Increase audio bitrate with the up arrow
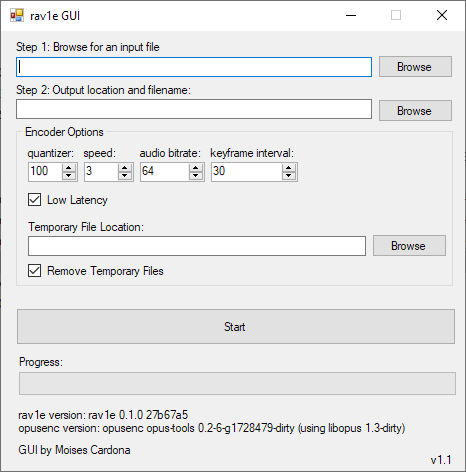This screenshot has width=466, height=472. click(196, 168)
